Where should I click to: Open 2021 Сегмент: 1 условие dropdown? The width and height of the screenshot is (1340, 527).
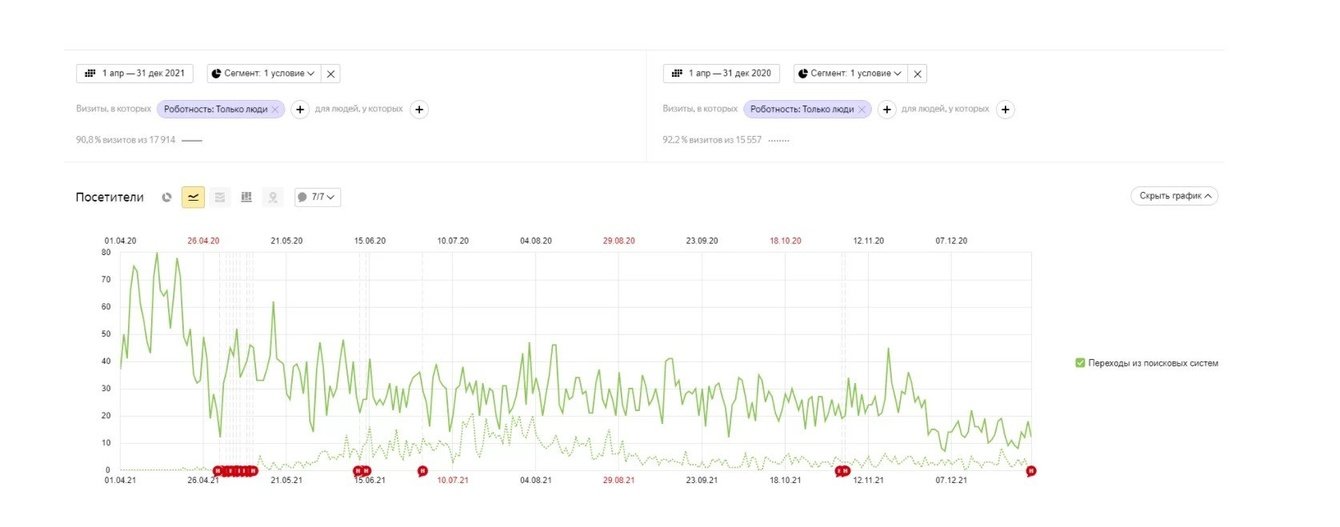click(264, 73)
